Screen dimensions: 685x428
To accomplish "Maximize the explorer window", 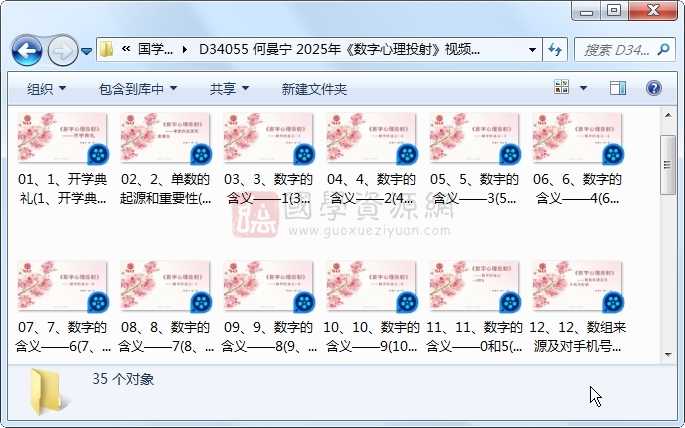I will (x=614, y=11).
